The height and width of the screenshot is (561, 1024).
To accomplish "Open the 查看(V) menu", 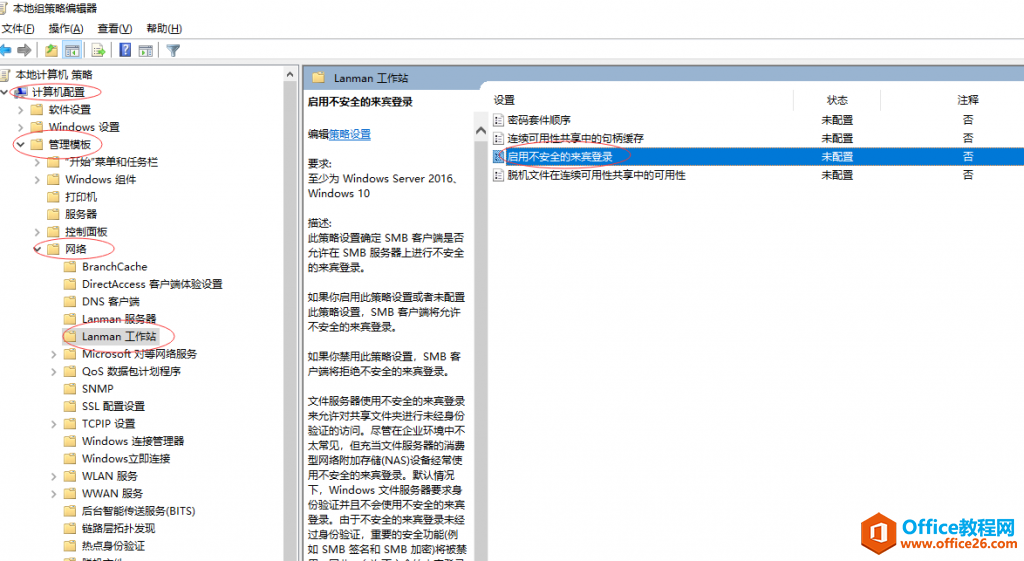I will point(115,29).
